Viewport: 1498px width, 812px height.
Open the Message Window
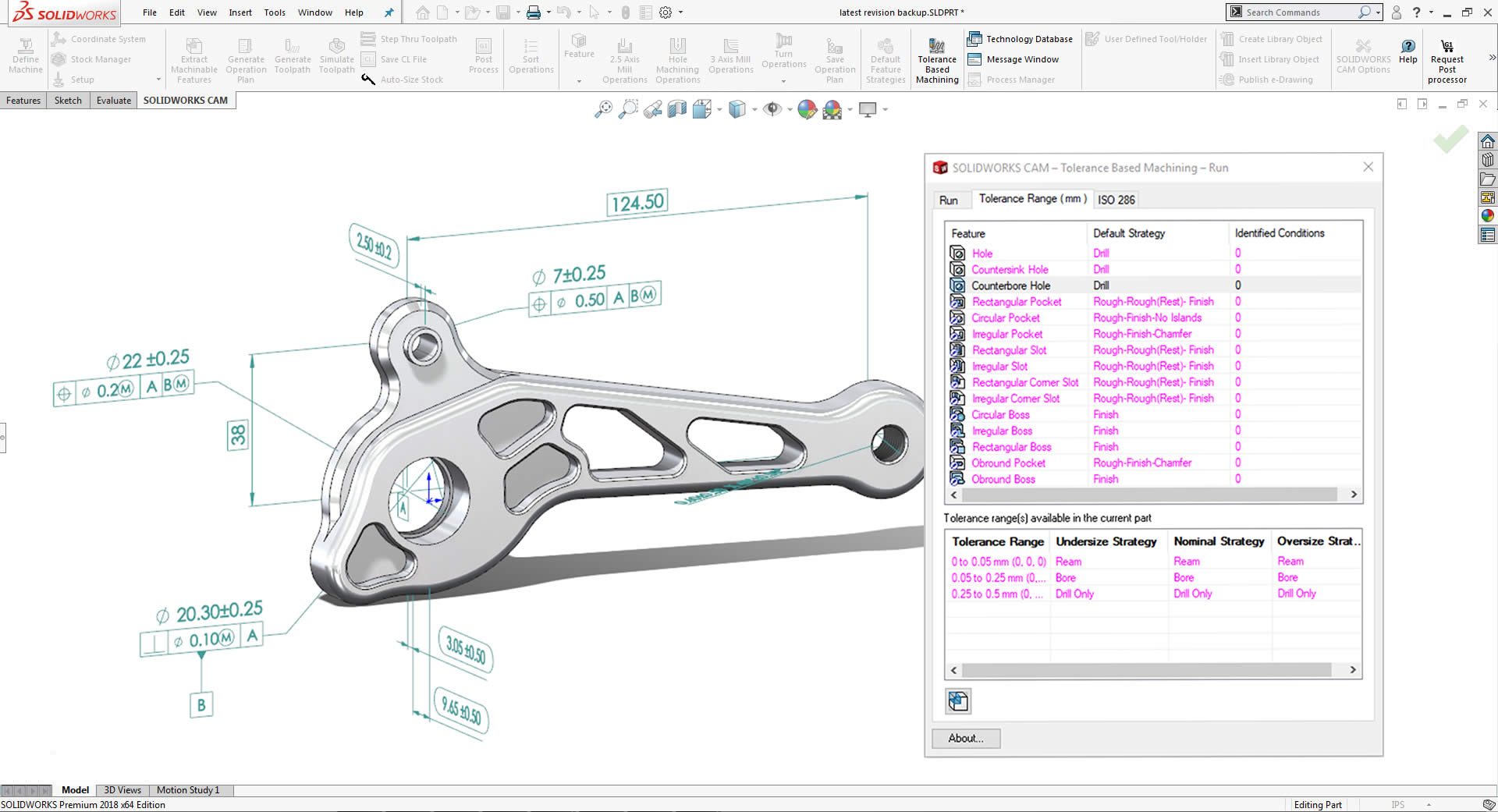click(x=1013, y=59)
